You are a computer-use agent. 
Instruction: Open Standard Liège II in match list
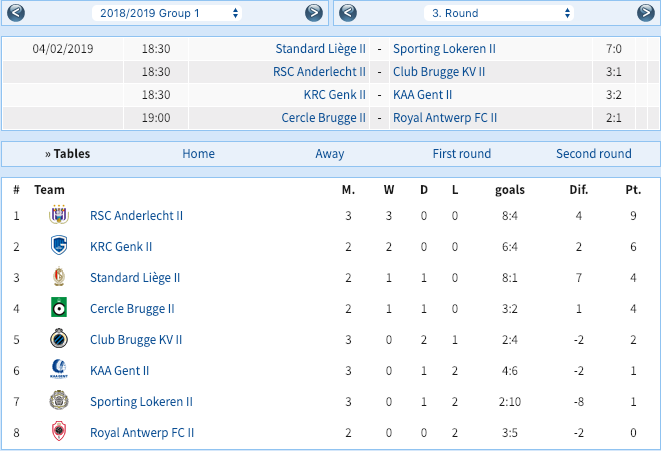(320, 49)
